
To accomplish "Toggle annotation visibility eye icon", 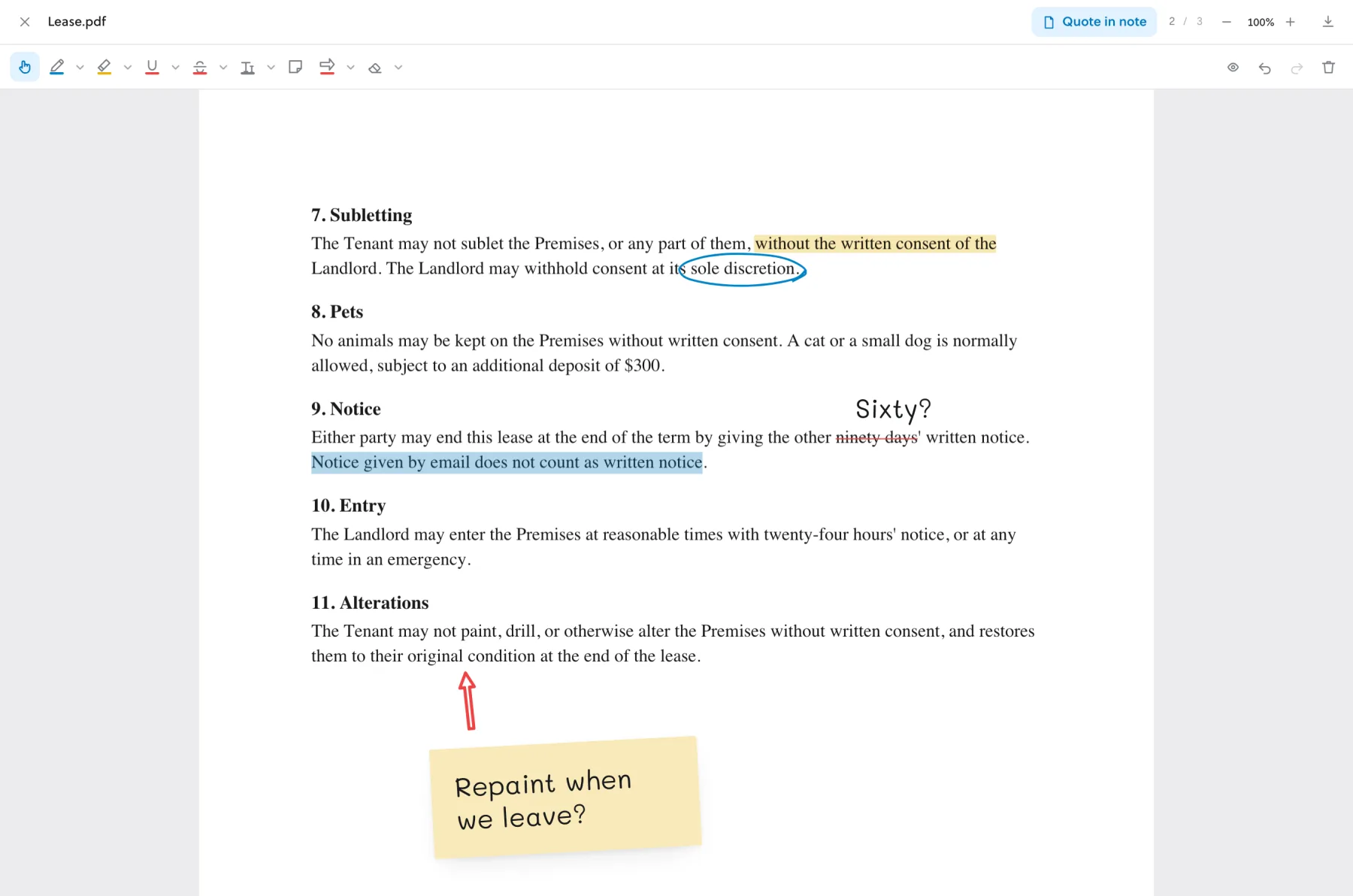I will tap(1233, 68).
